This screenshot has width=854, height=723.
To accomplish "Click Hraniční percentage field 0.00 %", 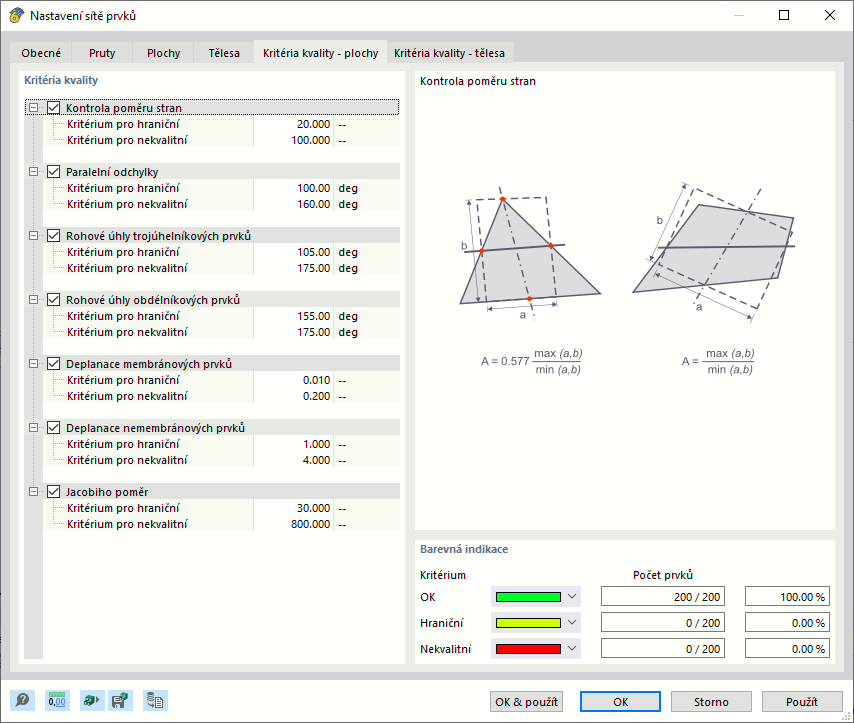I will click(787, 623).
